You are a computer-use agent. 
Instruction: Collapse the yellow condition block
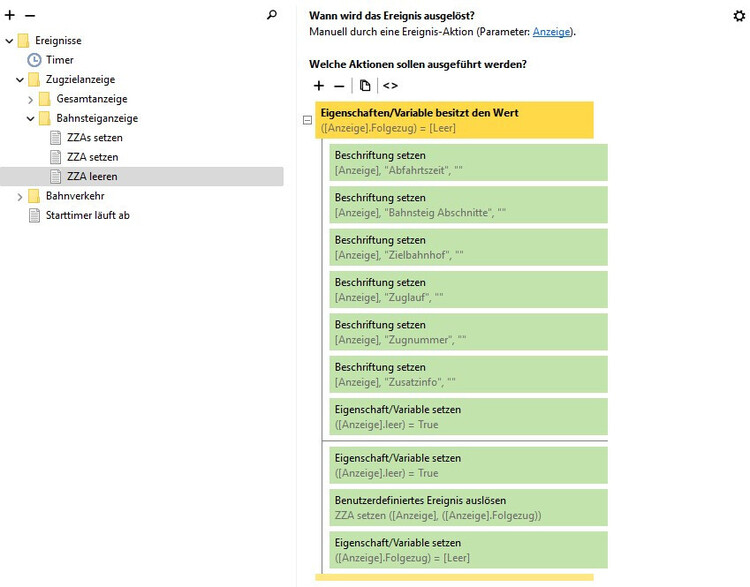[x=307, y=120]
